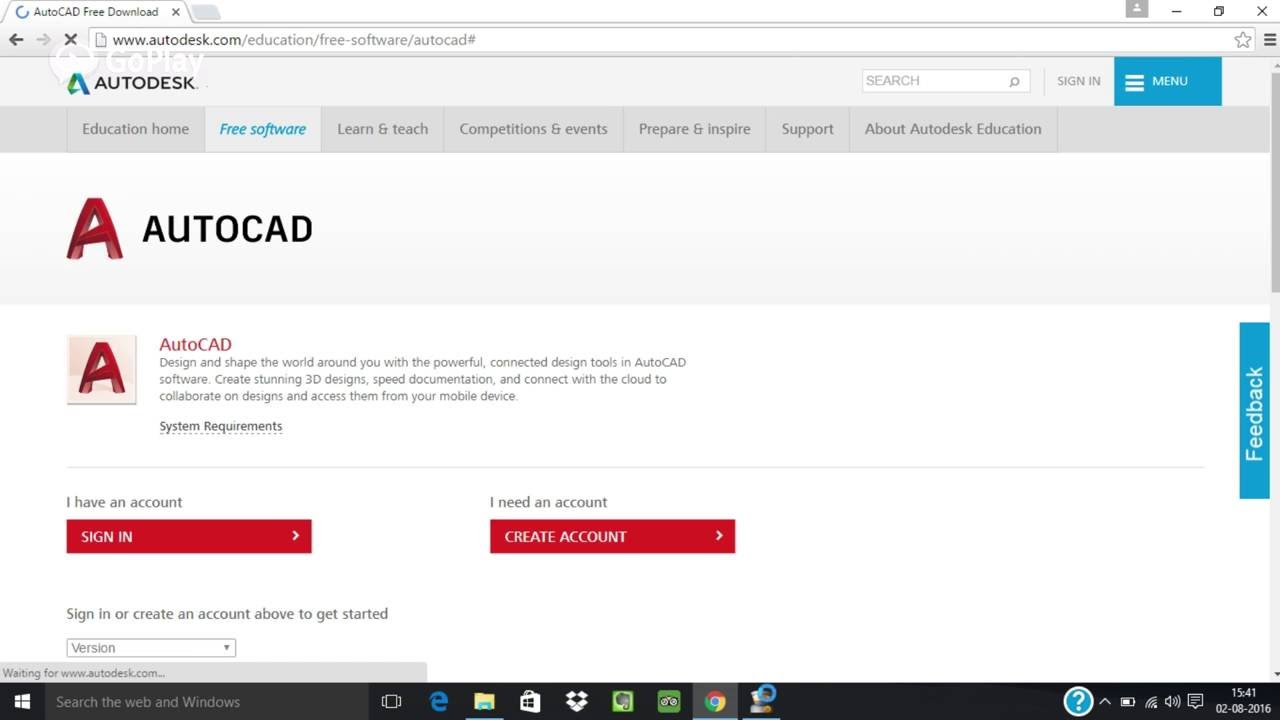Screen dimensions: 1280x720
Task: Stop page loading with the X button
Action: (x=70, y=40)
